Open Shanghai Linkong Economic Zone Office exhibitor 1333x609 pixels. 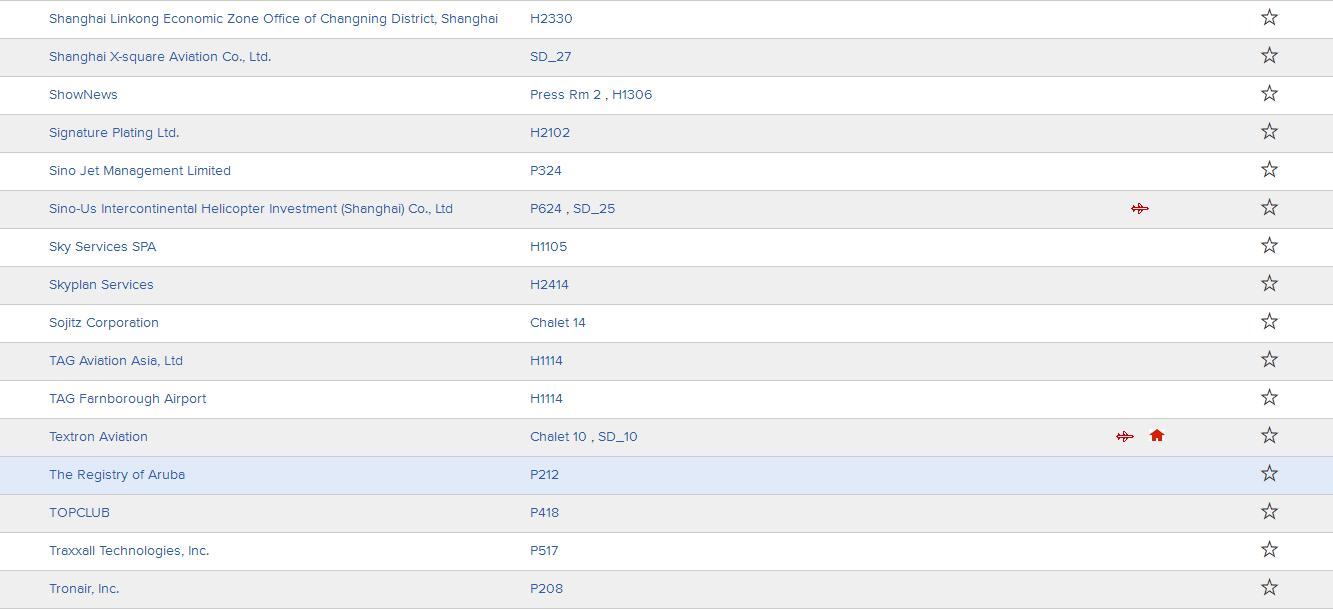(273, 18)
